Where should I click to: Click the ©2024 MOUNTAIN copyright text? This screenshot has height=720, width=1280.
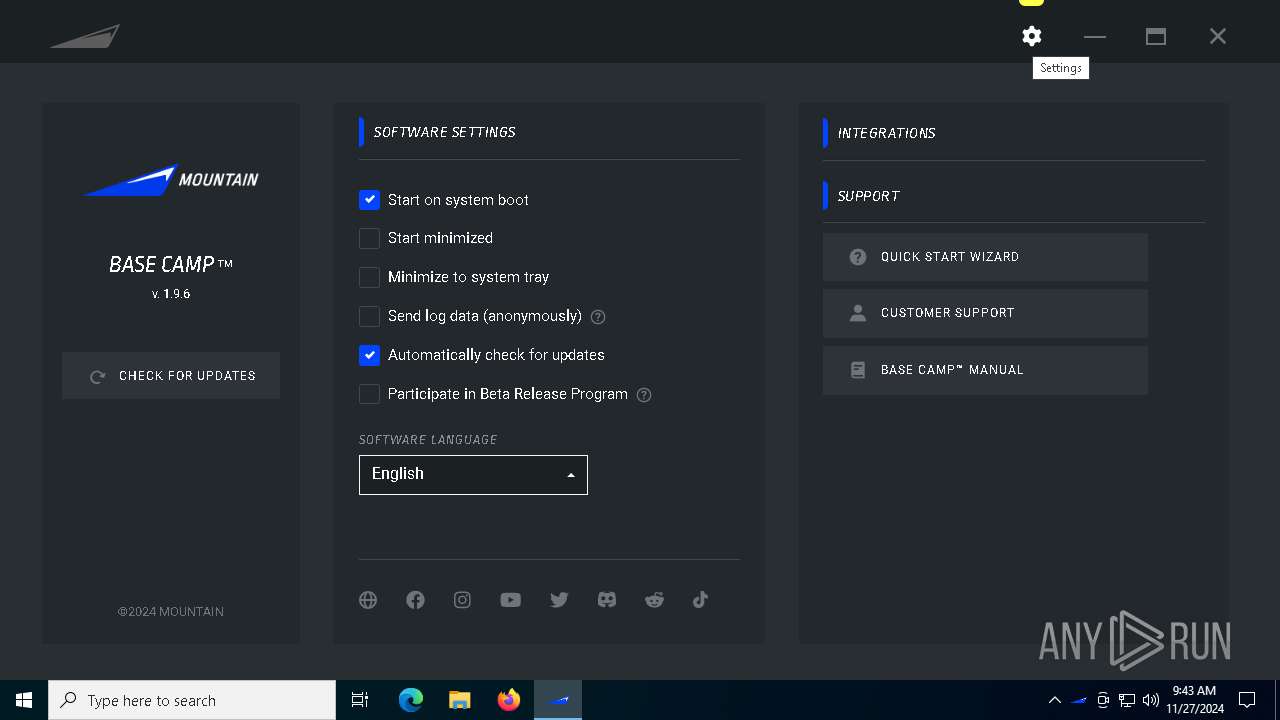pyautogui.click(x=170, y=611)
